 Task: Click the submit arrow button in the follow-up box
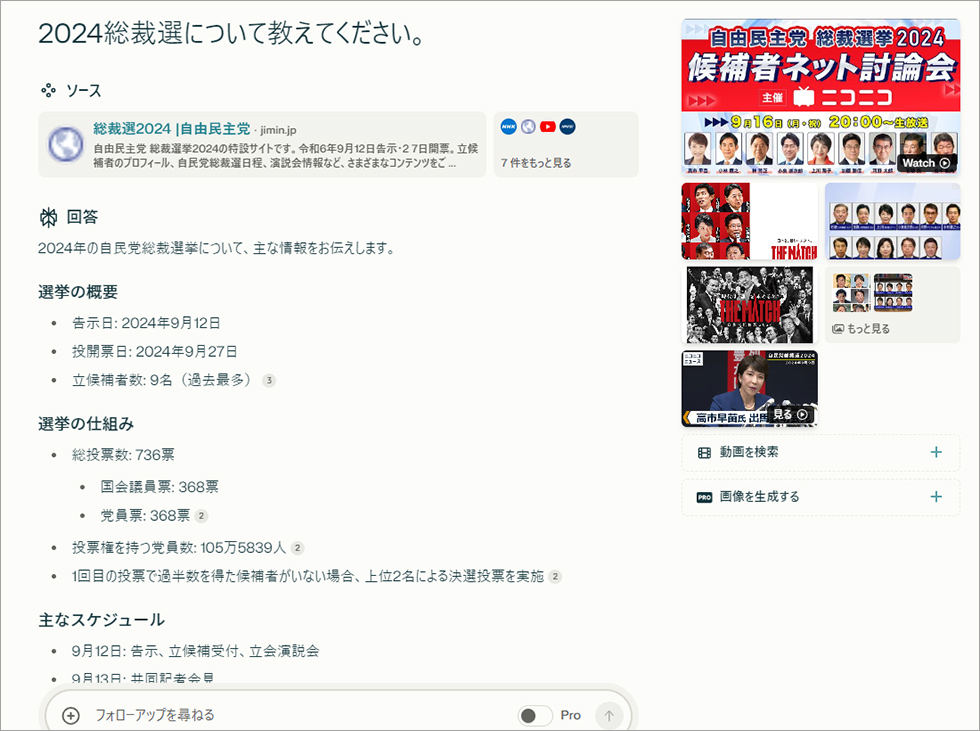(609, 715)
